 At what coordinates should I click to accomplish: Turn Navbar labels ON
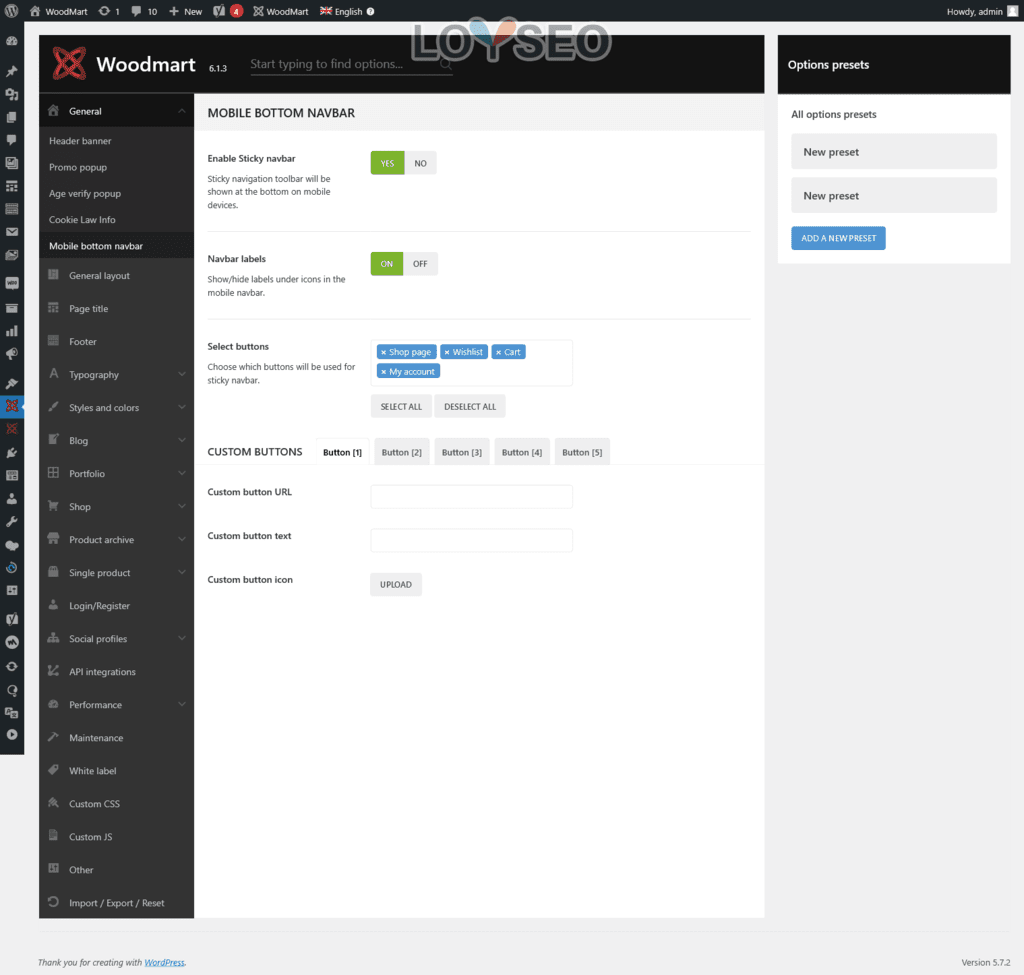point(387,264)
